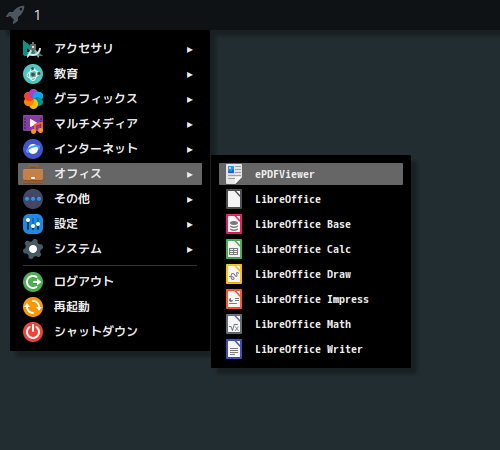Expand the 設定 submenu arrow

click(x=190, y=225)
